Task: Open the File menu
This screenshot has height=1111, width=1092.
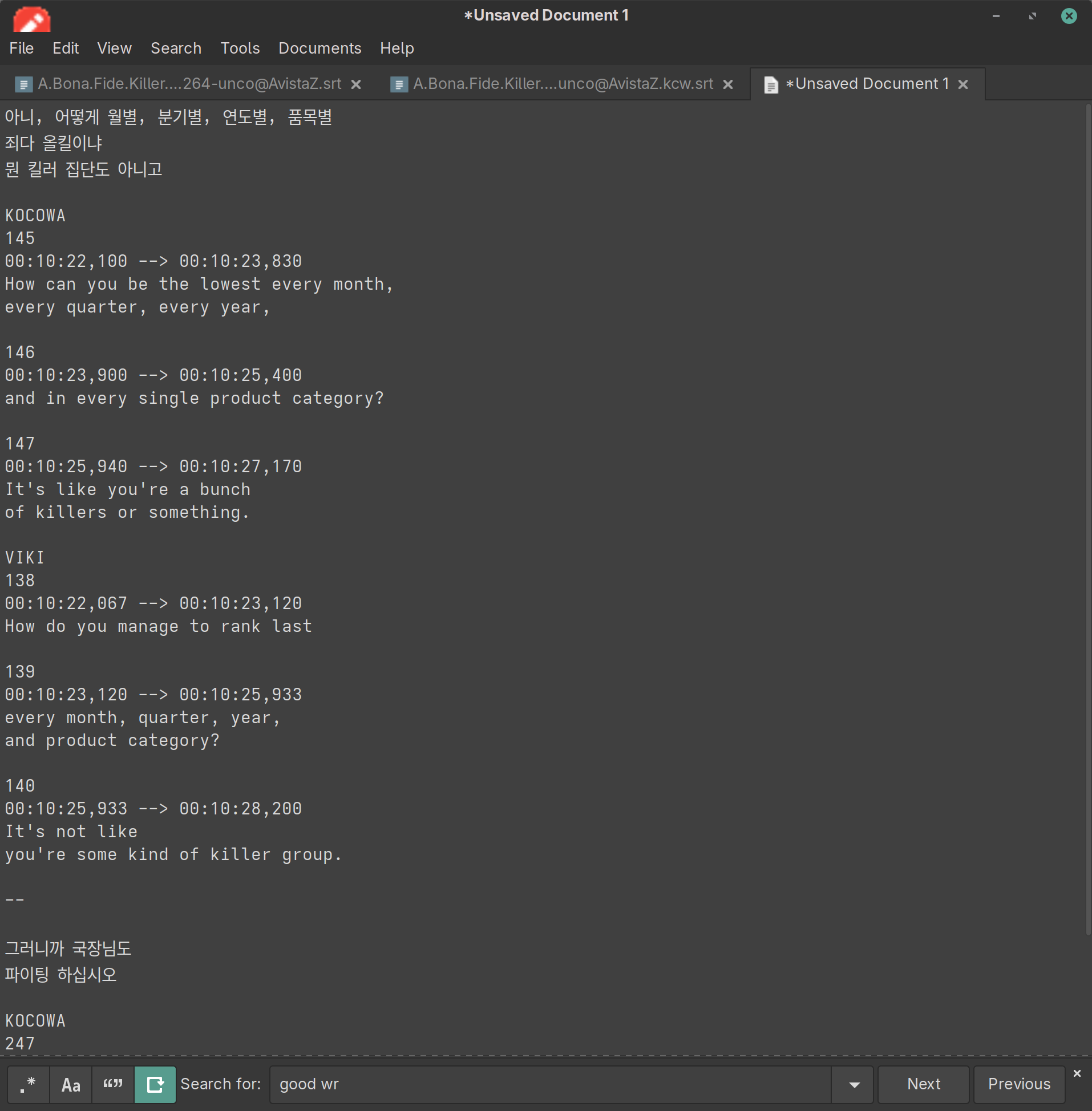Action: coord(22,48)
